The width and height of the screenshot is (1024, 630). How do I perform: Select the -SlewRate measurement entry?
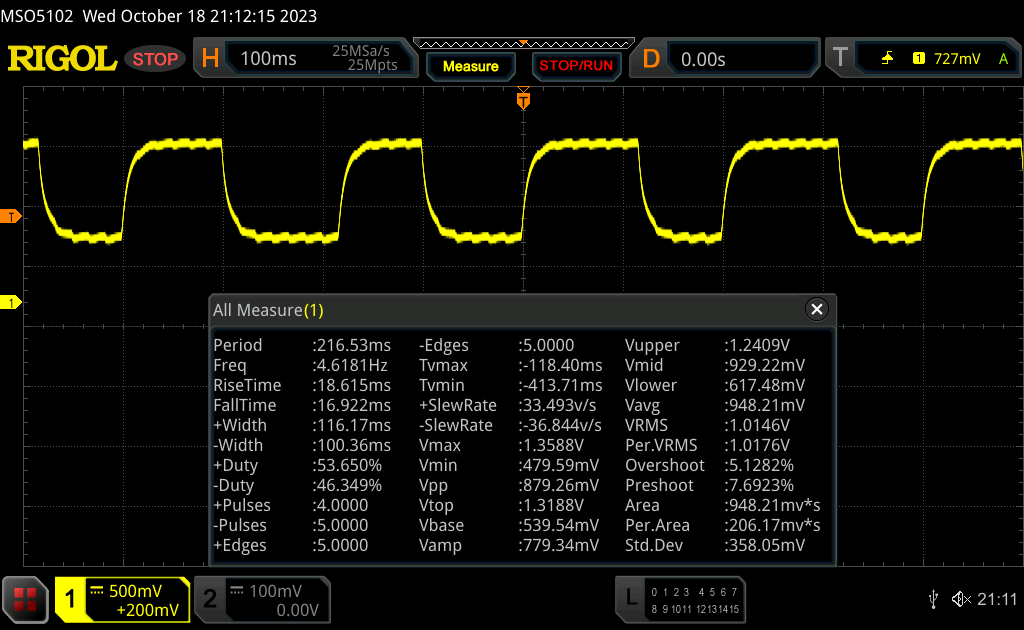pos(510,425)
